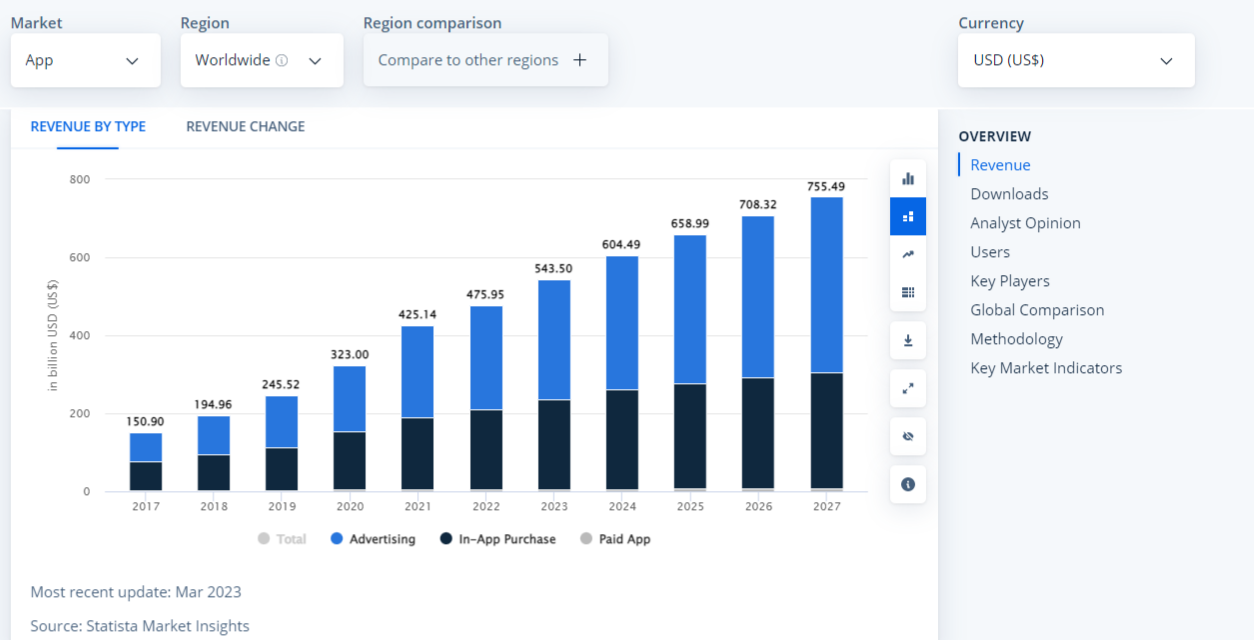Viewport: 1254px width, 640px height.
Task: Expand the Region dropdown
Action: coord(261,60)
